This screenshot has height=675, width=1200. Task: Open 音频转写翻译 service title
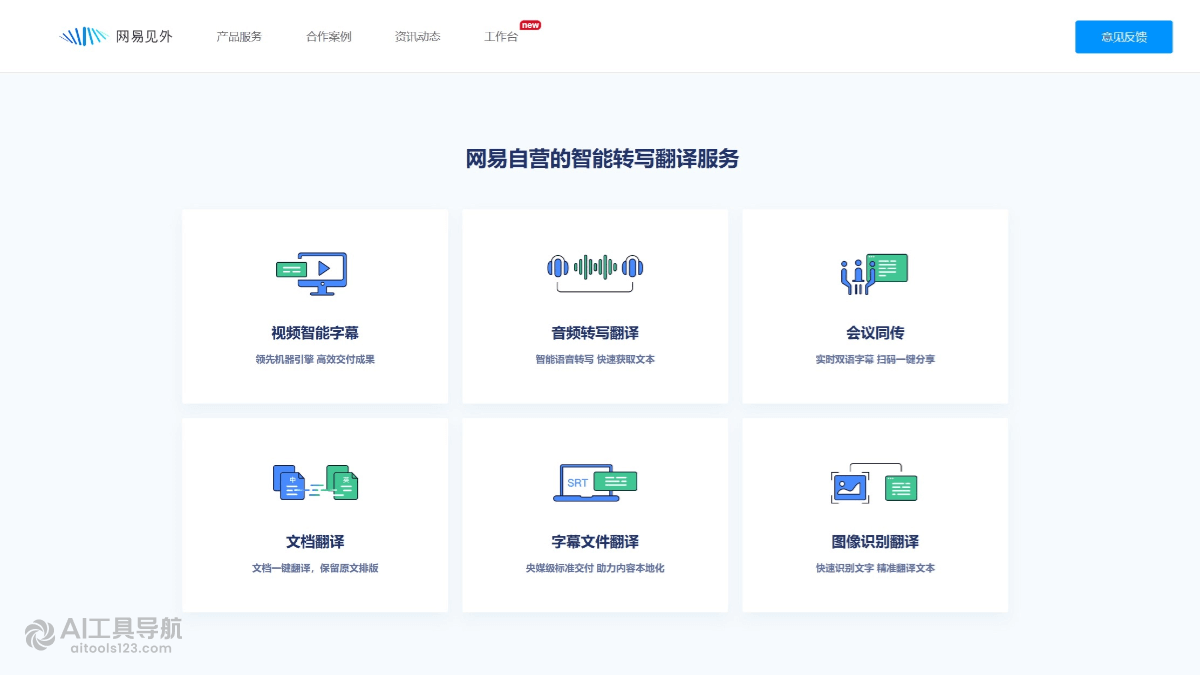[595, 333]
